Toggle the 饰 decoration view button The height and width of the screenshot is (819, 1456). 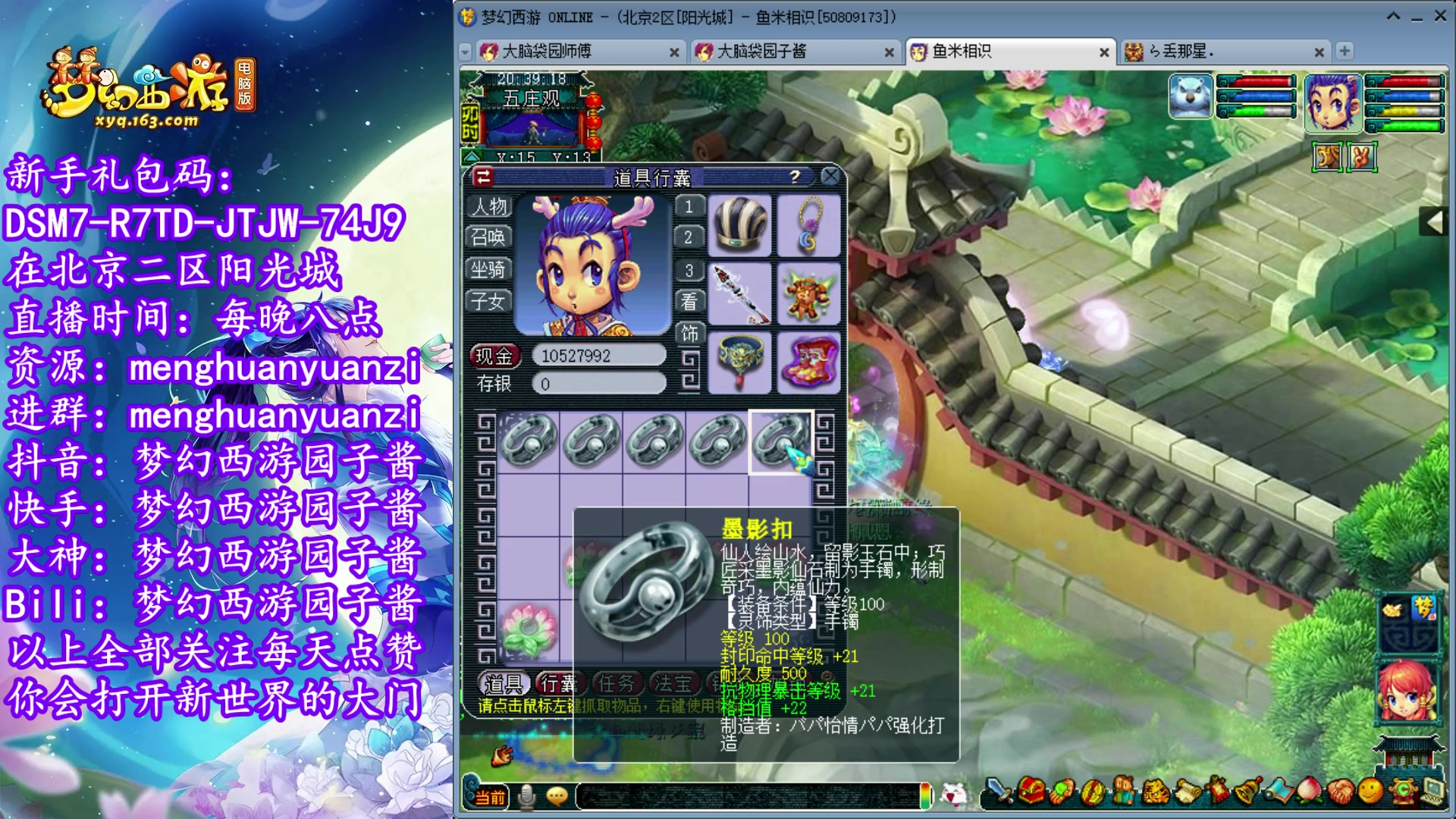[x=689, y=333]
